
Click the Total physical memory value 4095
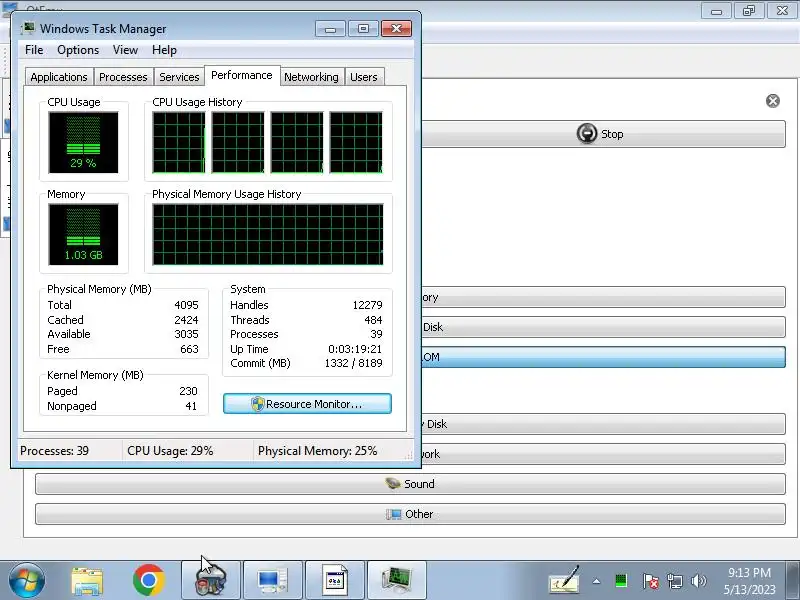[186, 305]
